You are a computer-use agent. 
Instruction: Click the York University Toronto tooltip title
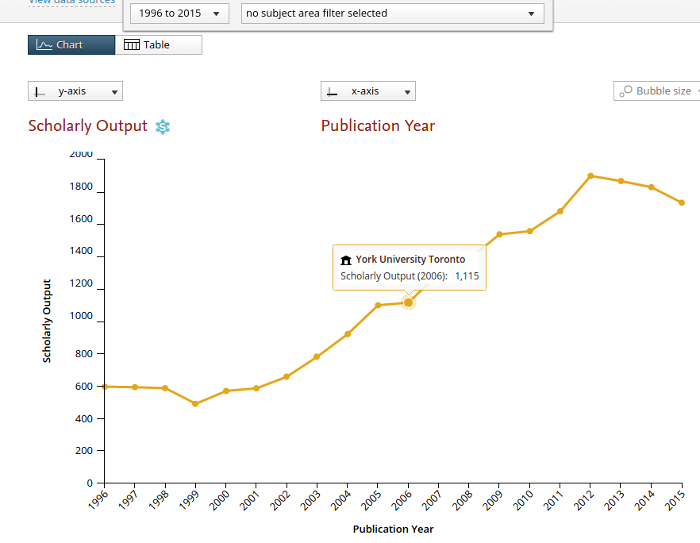point(410,259)
